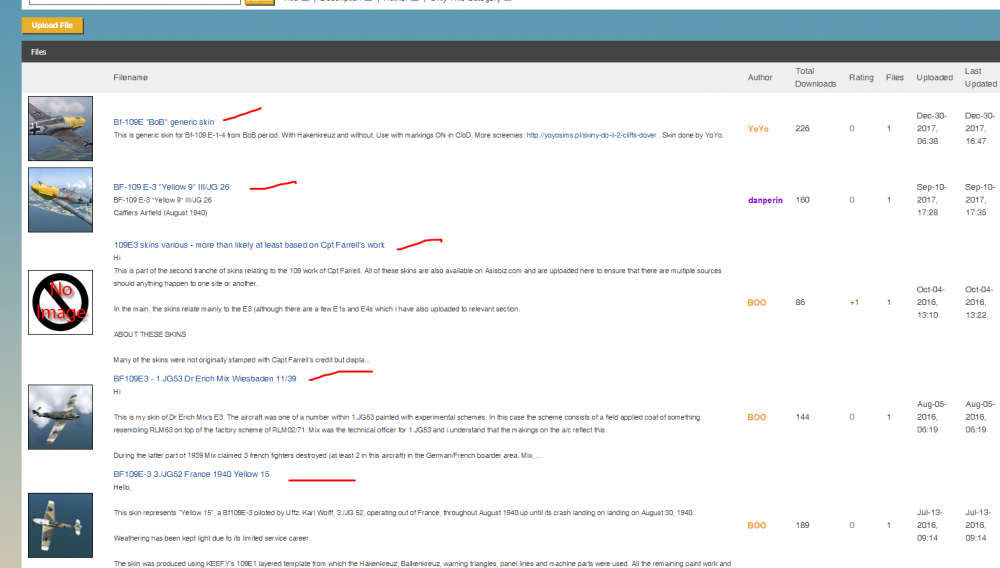Open BF109E-3 3./JG52 France Yellow 15 link
This screenshot has height=568, width=1000.
191,474
